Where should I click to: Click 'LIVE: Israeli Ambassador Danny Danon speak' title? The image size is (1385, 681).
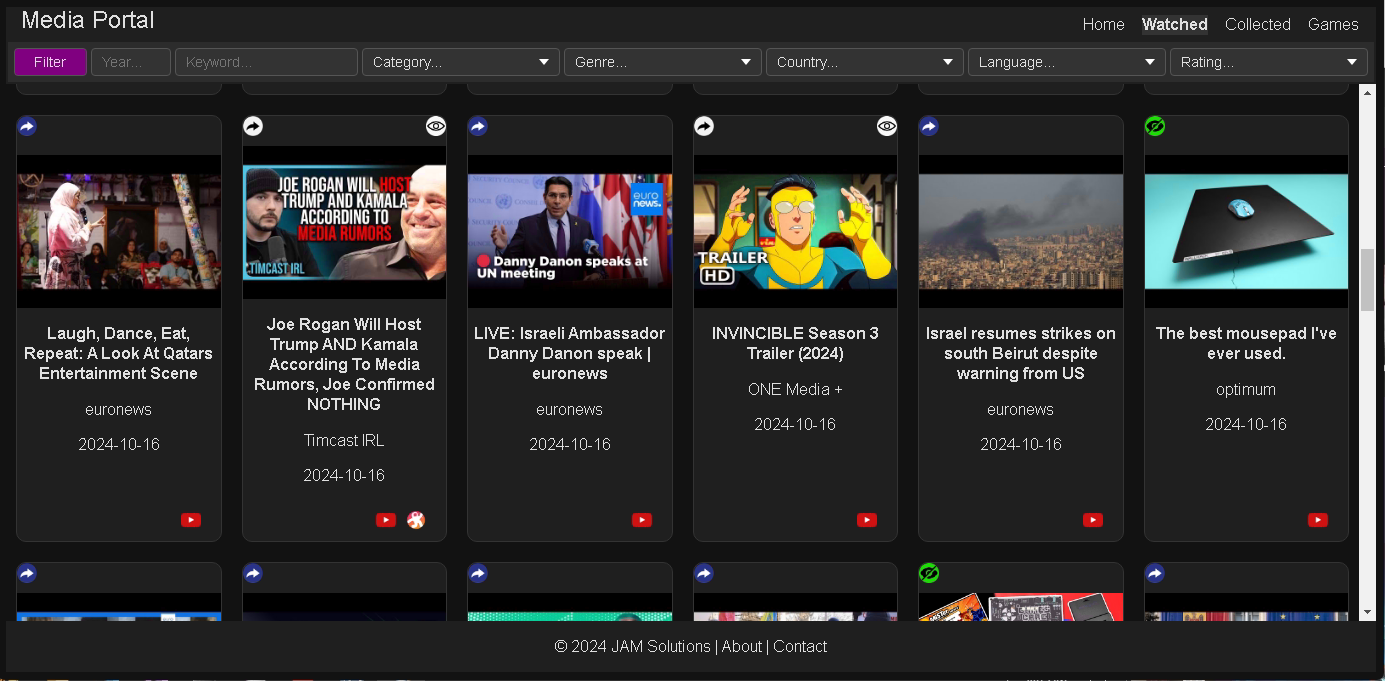[570, 353]
